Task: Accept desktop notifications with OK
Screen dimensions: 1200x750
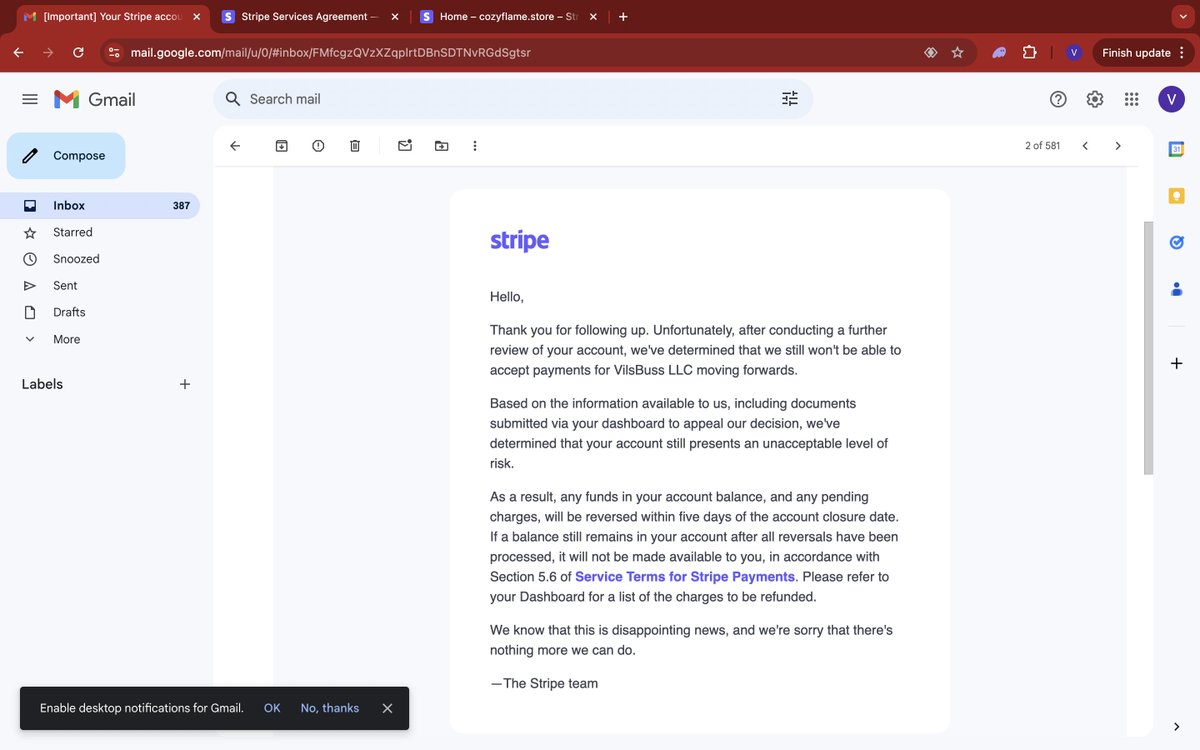Action: click(x=272, y=708)
